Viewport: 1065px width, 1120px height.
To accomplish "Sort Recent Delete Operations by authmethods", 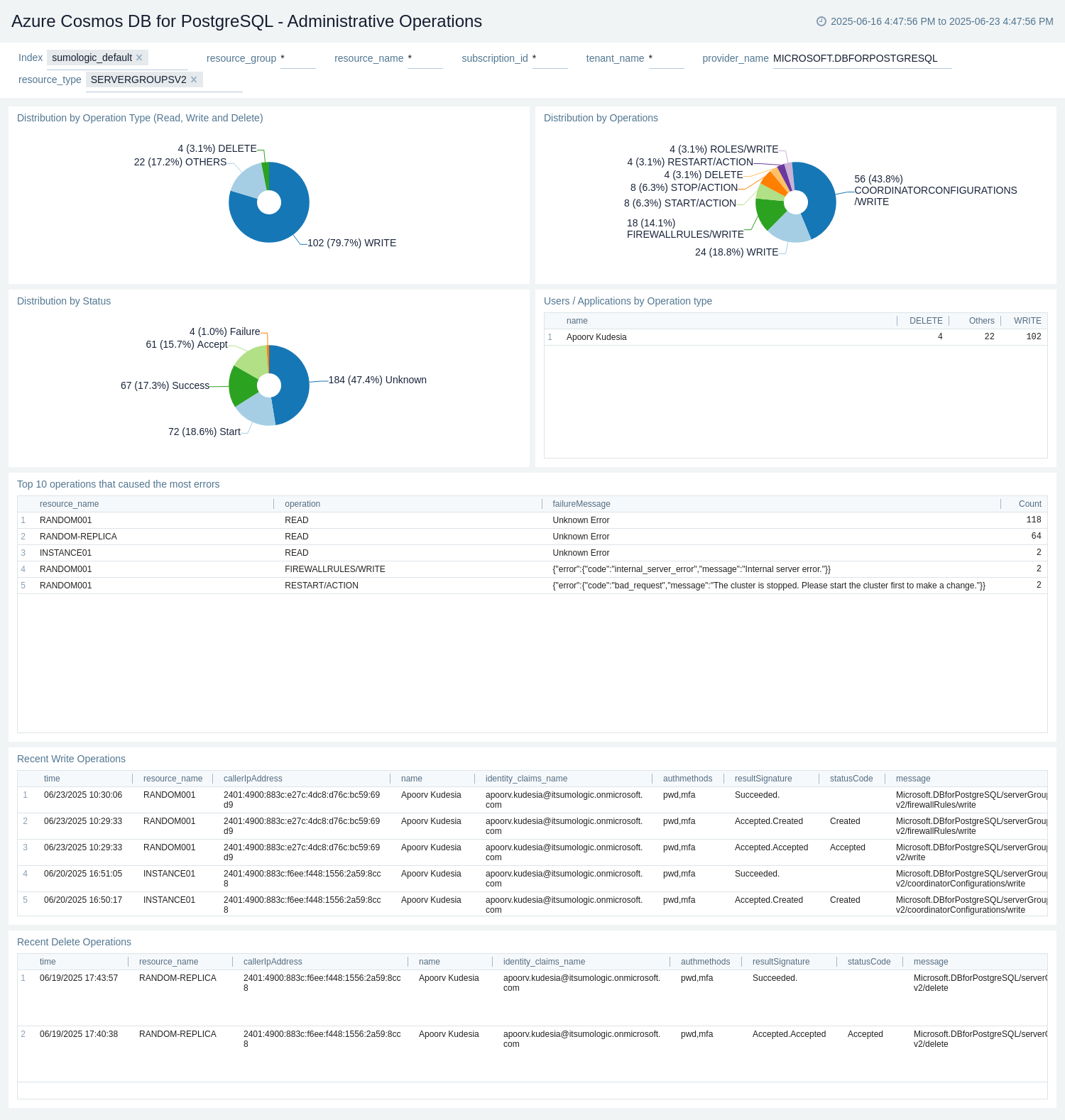I will (705, 962).
